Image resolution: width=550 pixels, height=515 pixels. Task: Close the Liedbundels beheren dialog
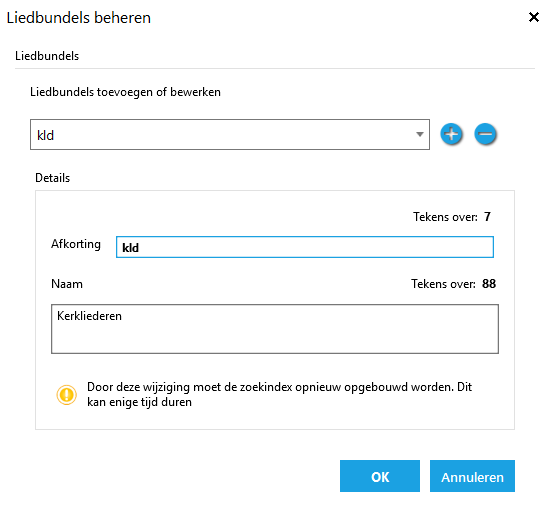tap(534, 17)
